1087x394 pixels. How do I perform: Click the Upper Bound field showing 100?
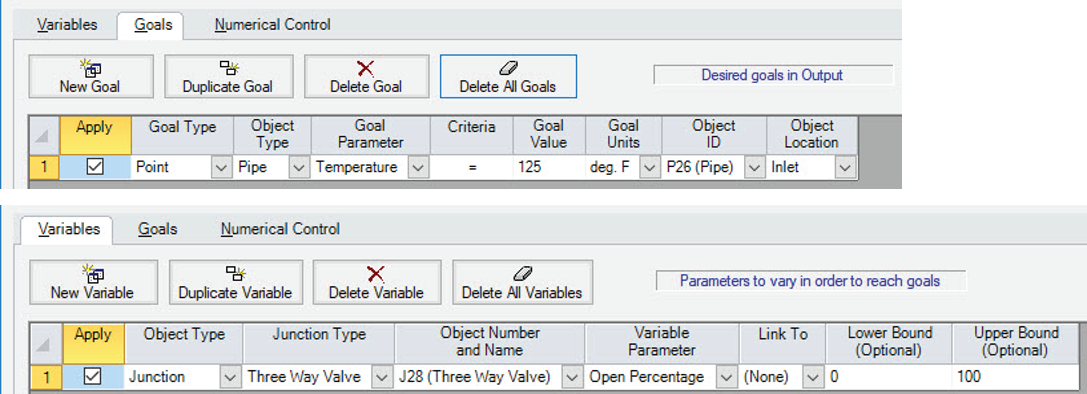(x=1019, y=377)
